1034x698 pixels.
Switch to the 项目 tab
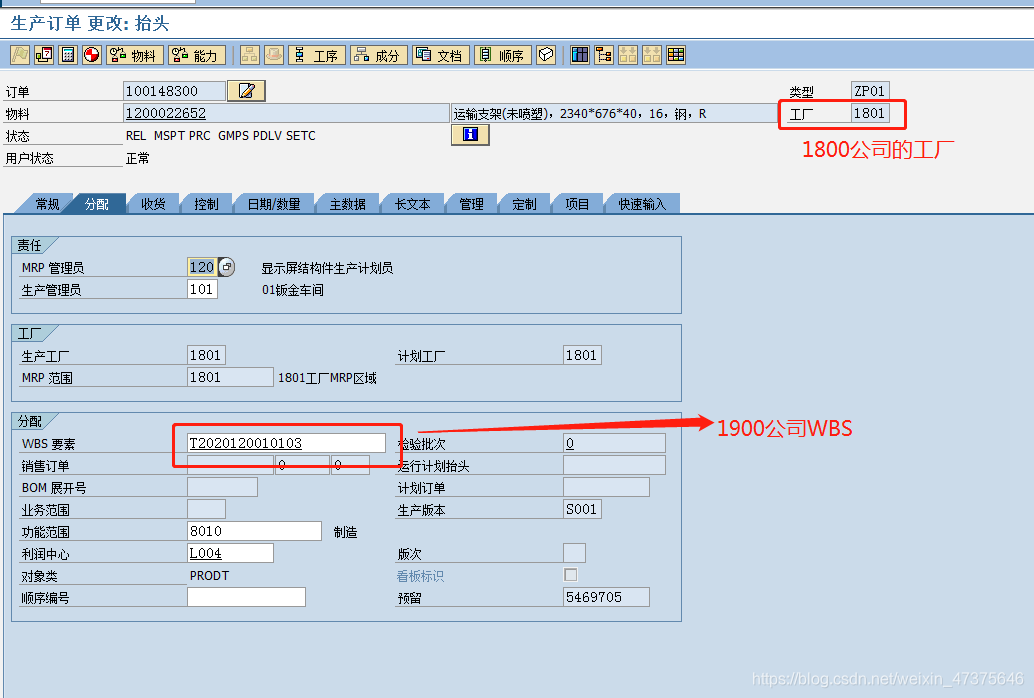(x=578, y=205)
